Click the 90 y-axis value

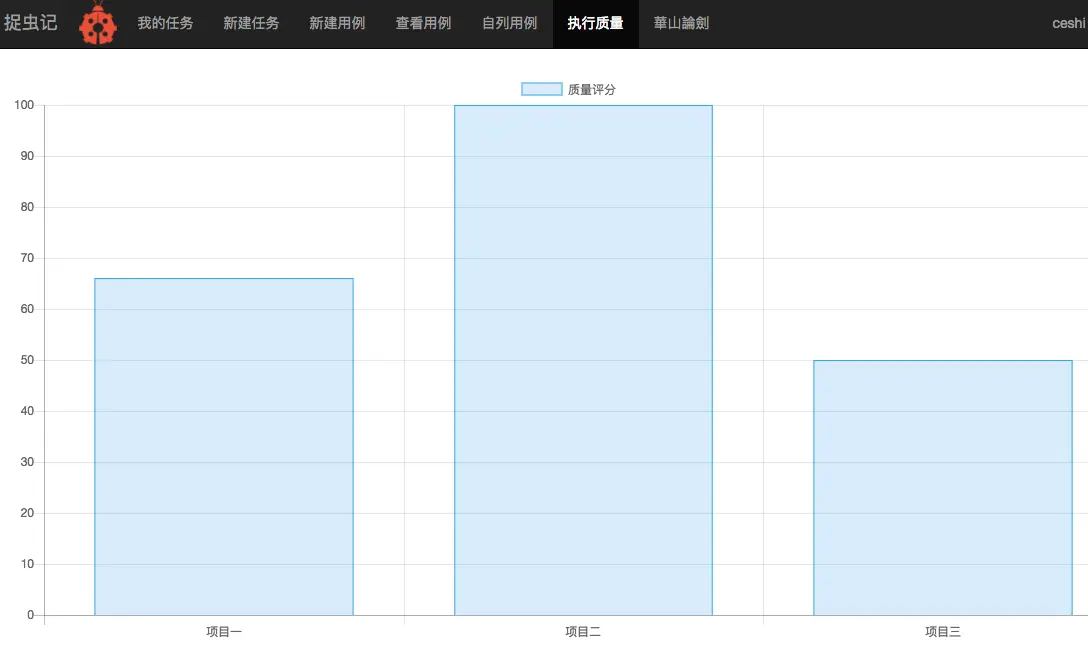(27, 156)
